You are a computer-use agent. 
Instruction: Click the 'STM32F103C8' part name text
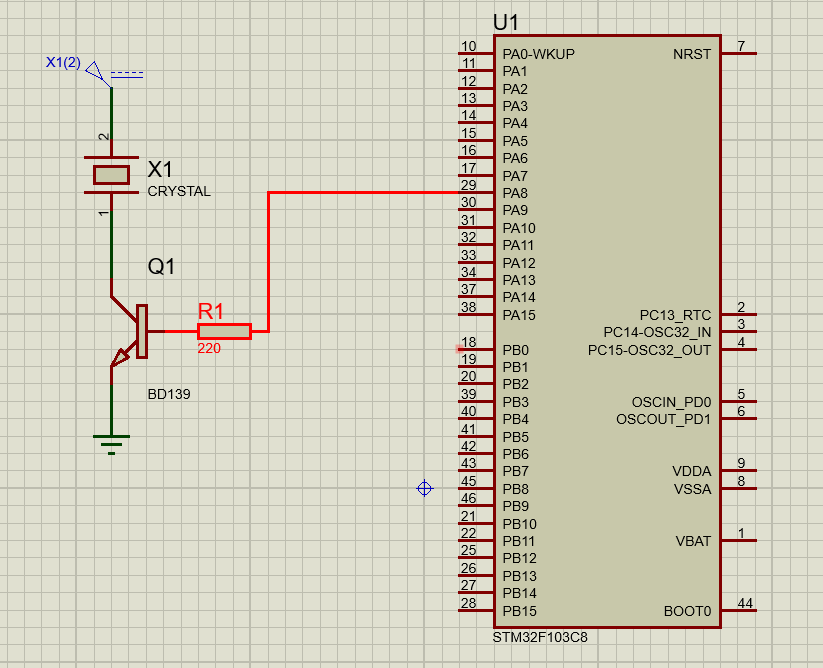click(540, 638)
